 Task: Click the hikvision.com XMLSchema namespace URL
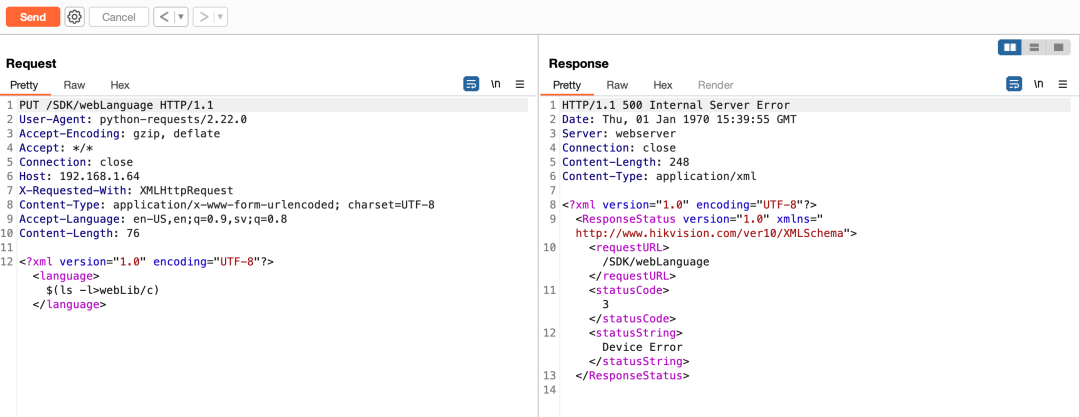coord(710,233)
